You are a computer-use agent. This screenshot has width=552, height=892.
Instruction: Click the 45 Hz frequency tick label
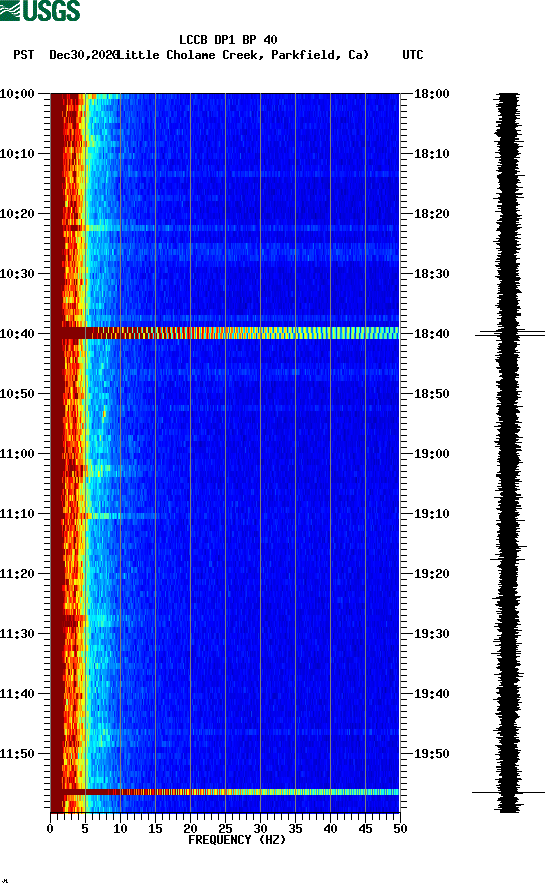[x=365, y=829]
